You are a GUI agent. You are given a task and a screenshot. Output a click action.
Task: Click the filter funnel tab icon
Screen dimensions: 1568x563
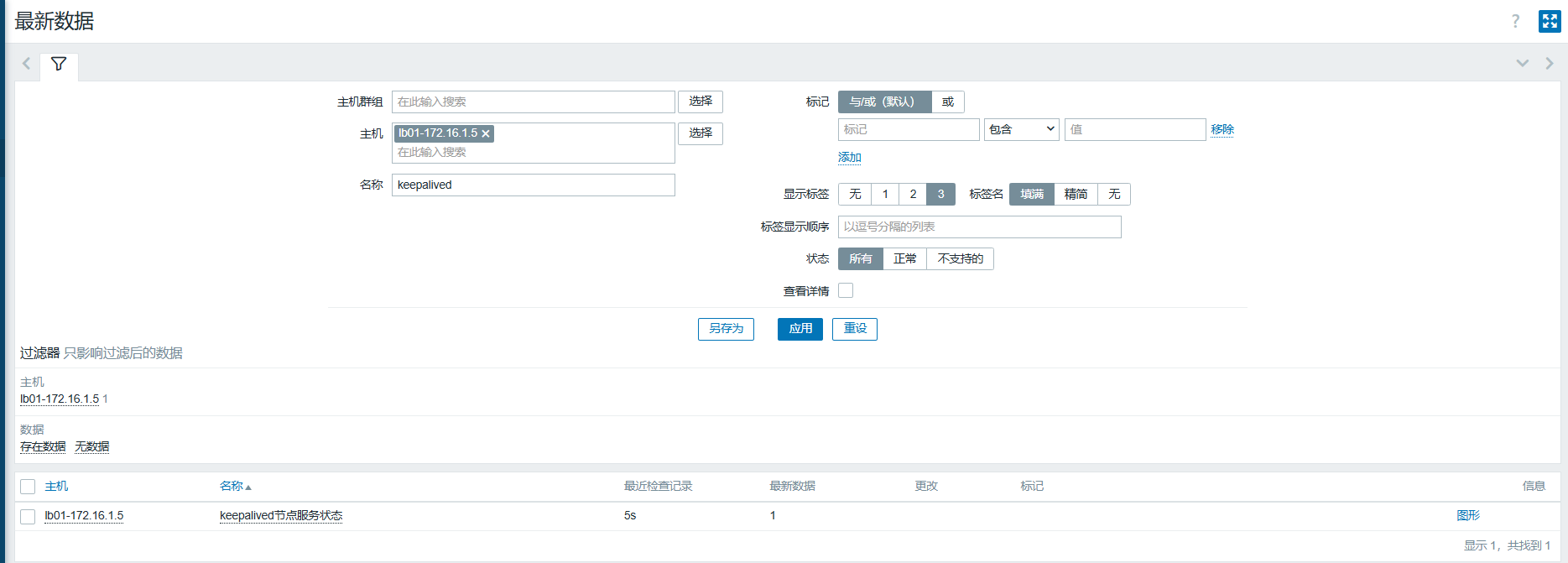pos(59,64)
